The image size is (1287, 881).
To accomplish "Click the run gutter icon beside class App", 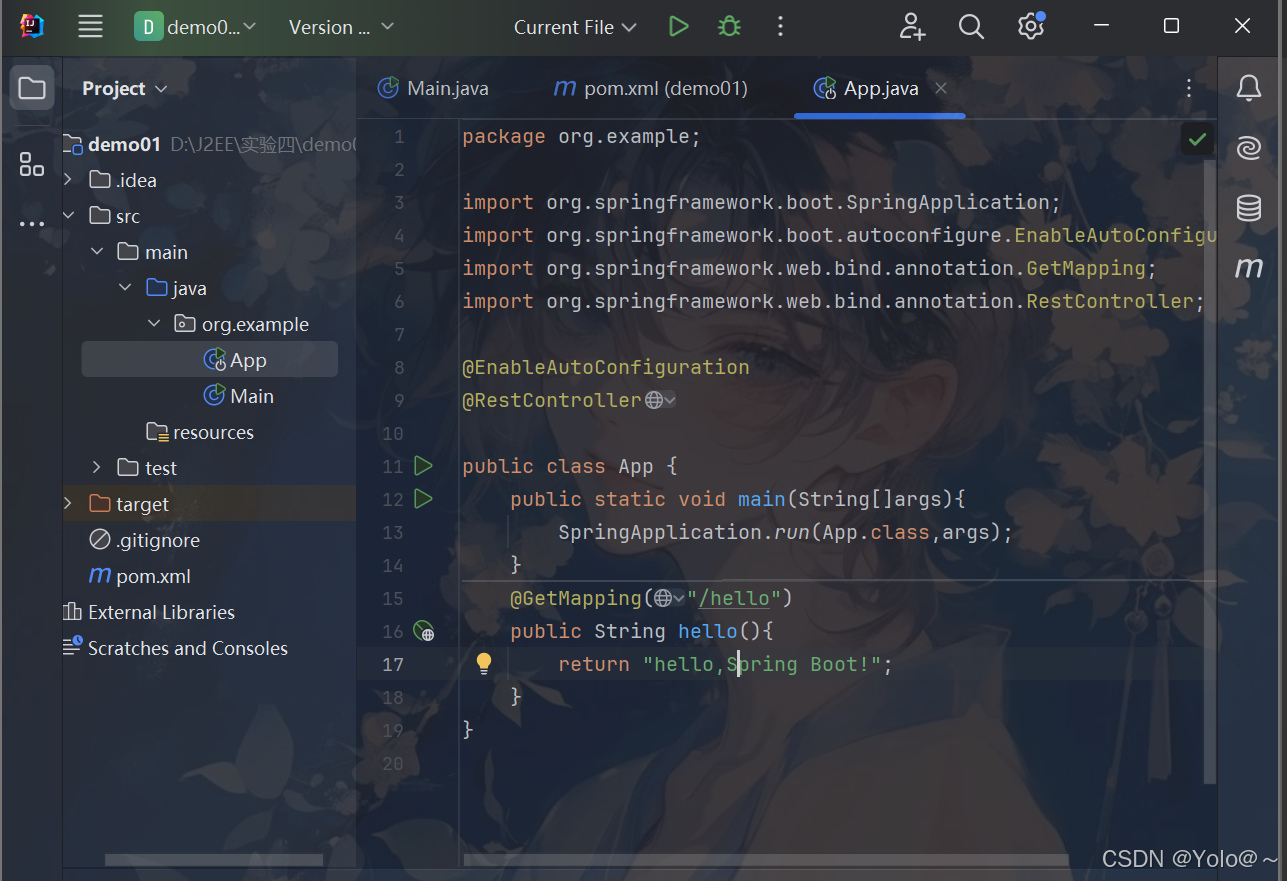I will click(423, 465).
